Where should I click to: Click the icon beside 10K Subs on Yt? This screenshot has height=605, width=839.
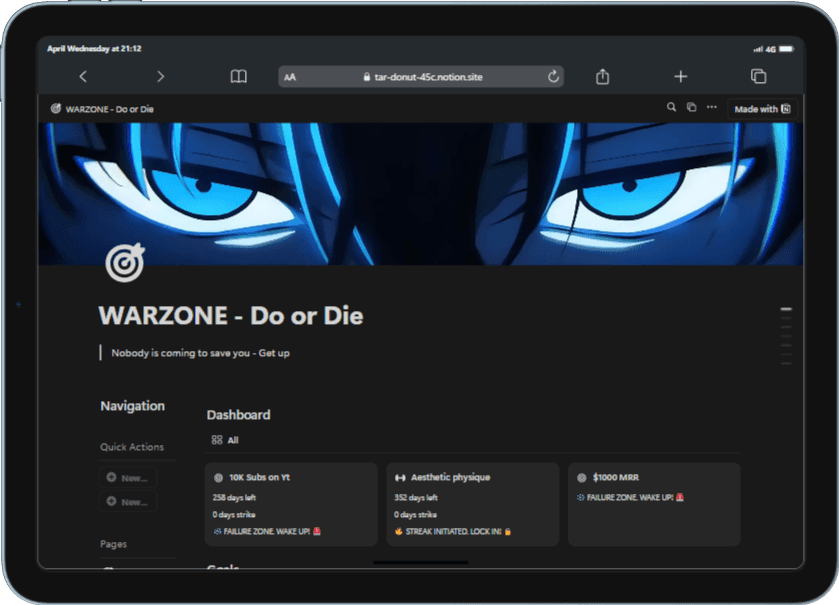[x=218, y=478]
